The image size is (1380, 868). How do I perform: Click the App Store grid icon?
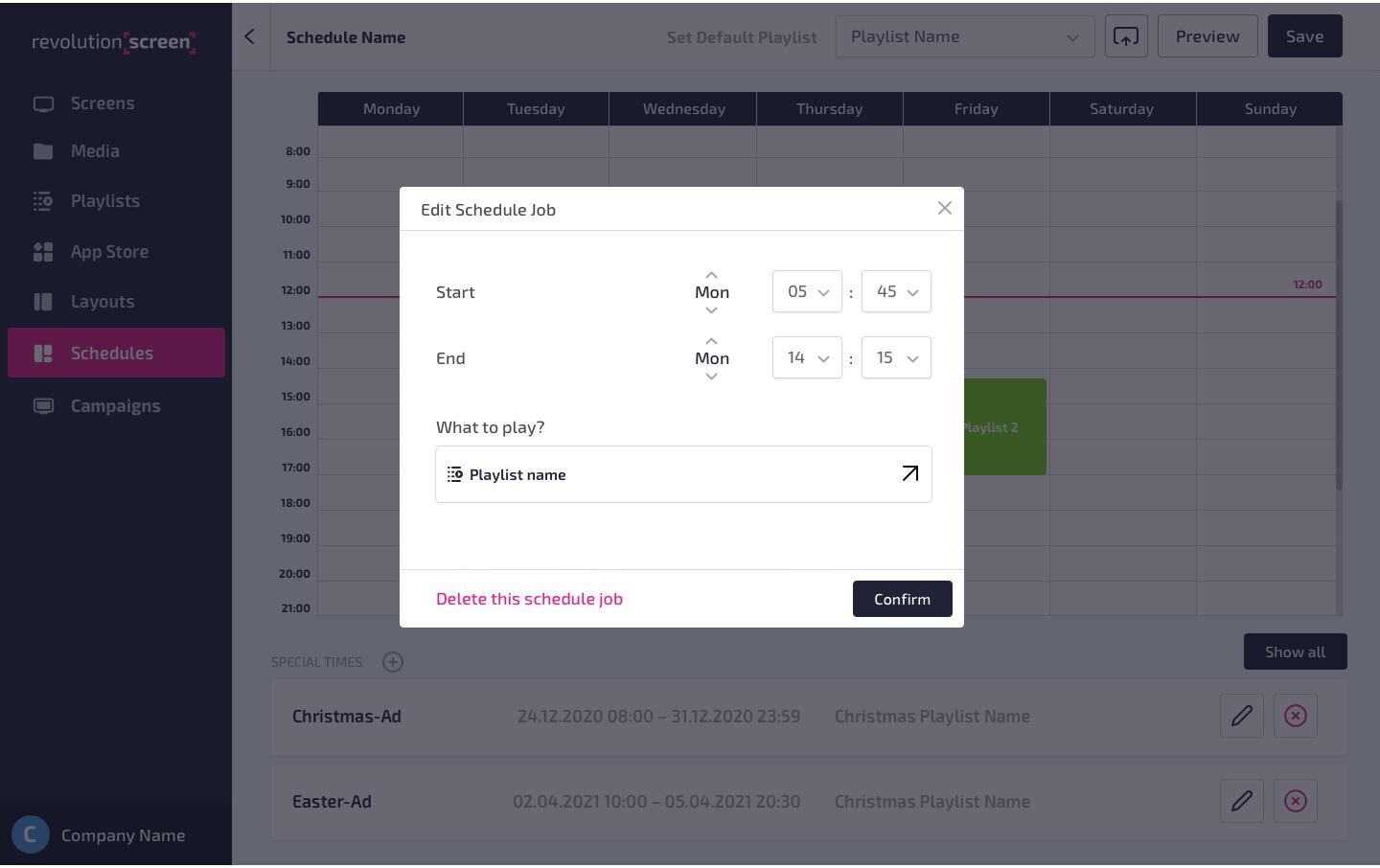pos(43,252)
